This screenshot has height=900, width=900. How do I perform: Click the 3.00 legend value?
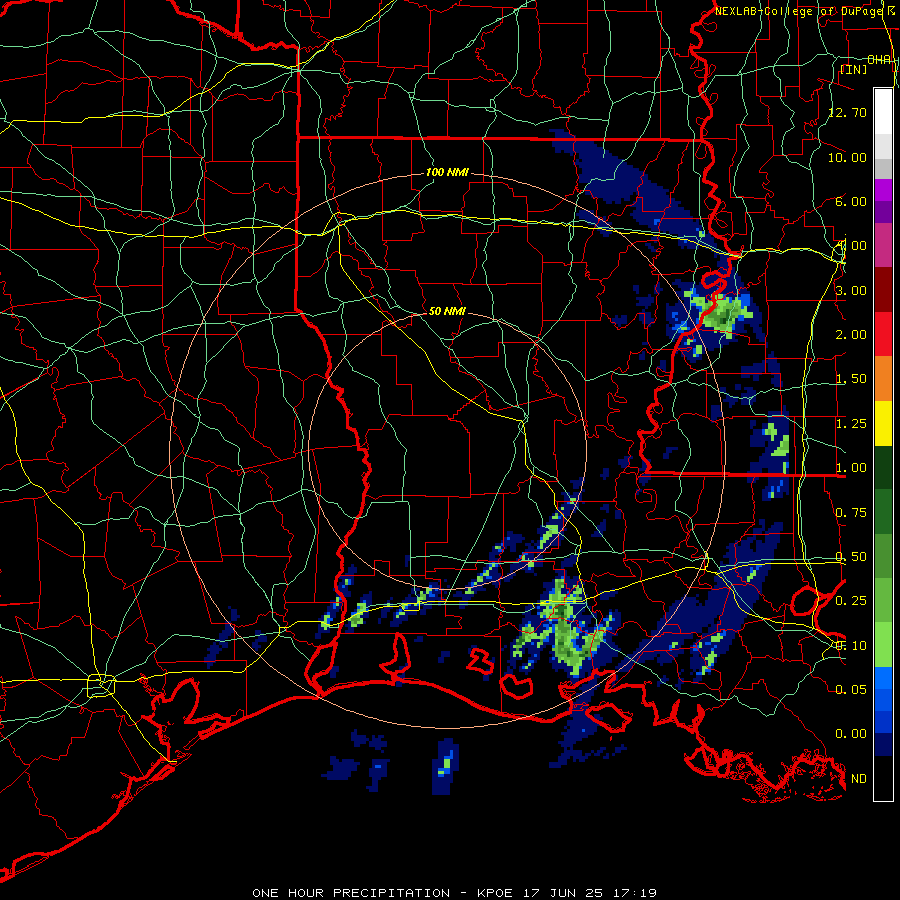tap(851, 290)
